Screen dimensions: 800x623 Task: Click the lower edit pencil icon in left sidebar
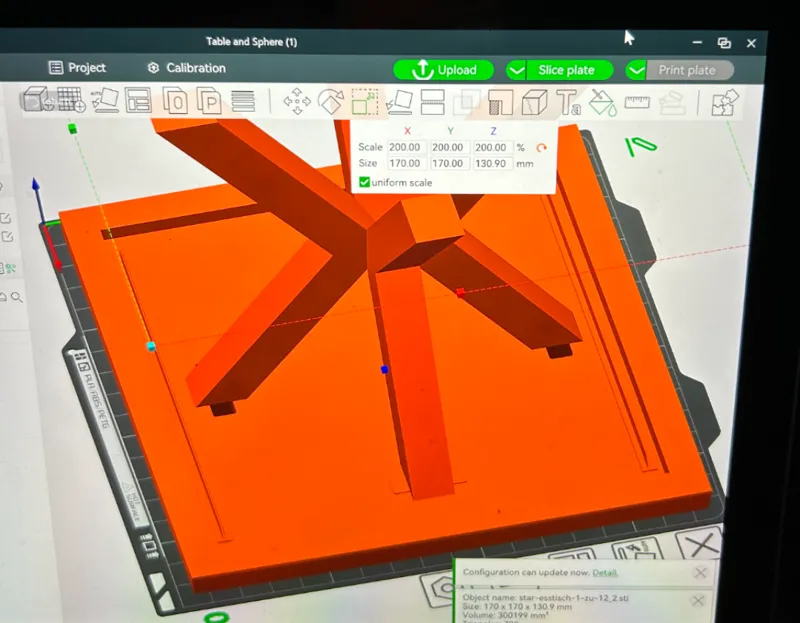click(7, 236)
